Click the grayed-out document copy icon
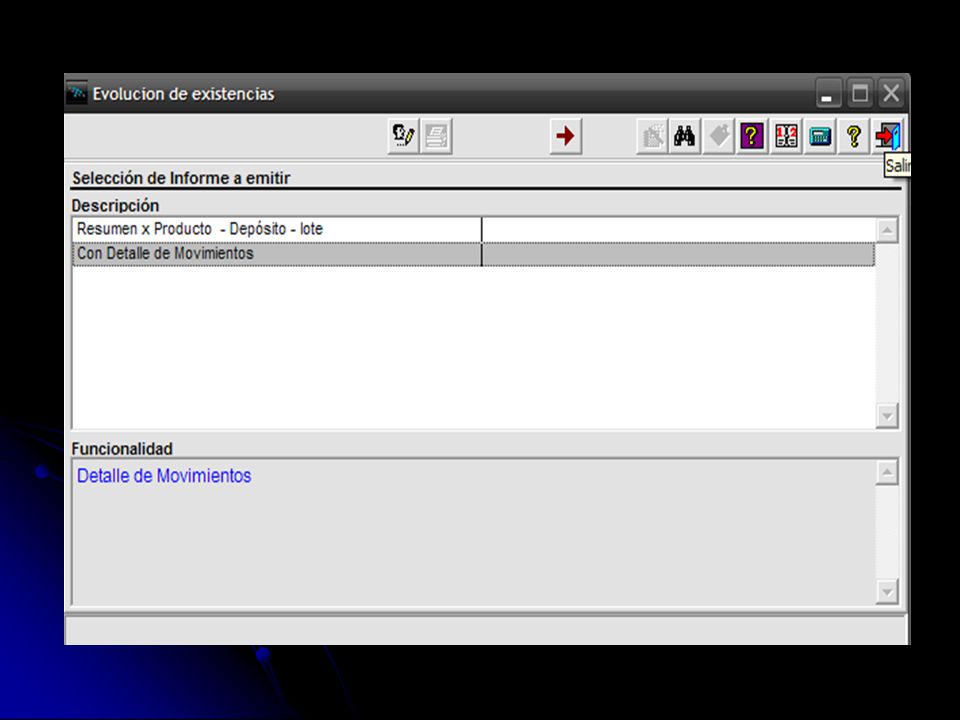 pyautogui.click(x=653, y=136)
